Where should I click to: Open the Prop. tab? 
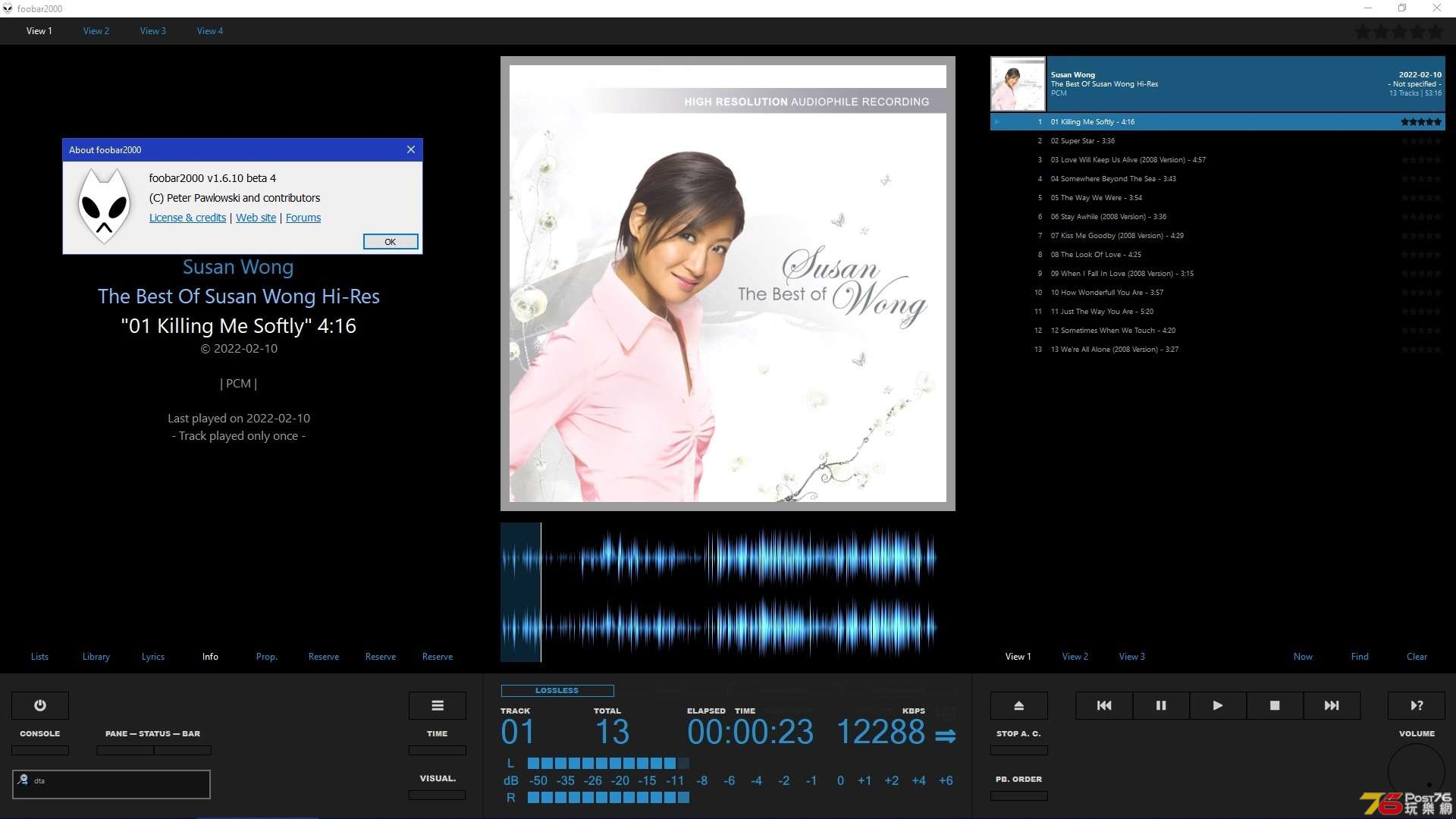pos(267,657)
